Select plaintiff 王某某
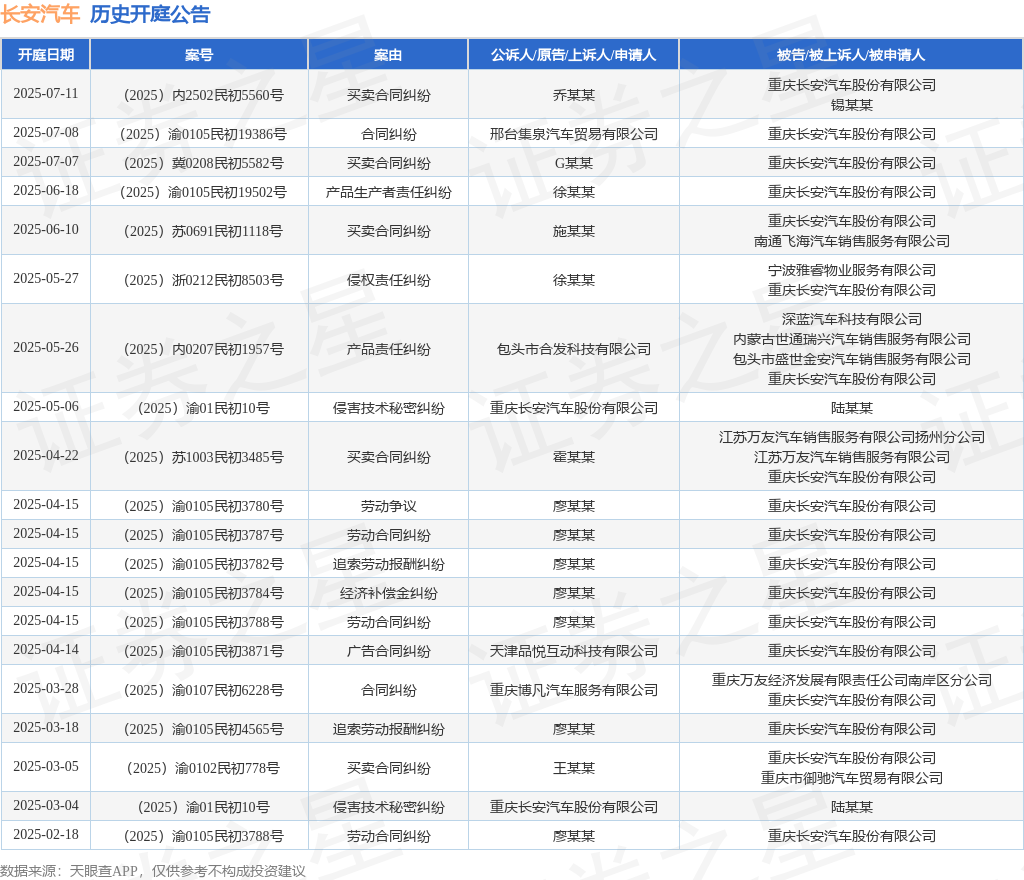The height and width of the screenshot is (880, 1024). click(573, 768)
